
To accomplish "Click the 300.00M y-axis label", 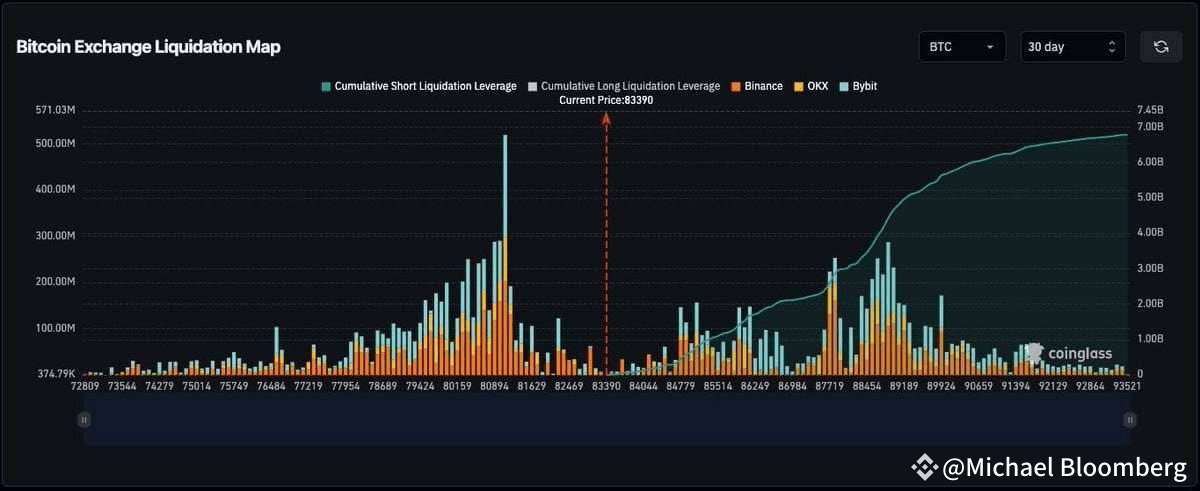I will 55,236.
